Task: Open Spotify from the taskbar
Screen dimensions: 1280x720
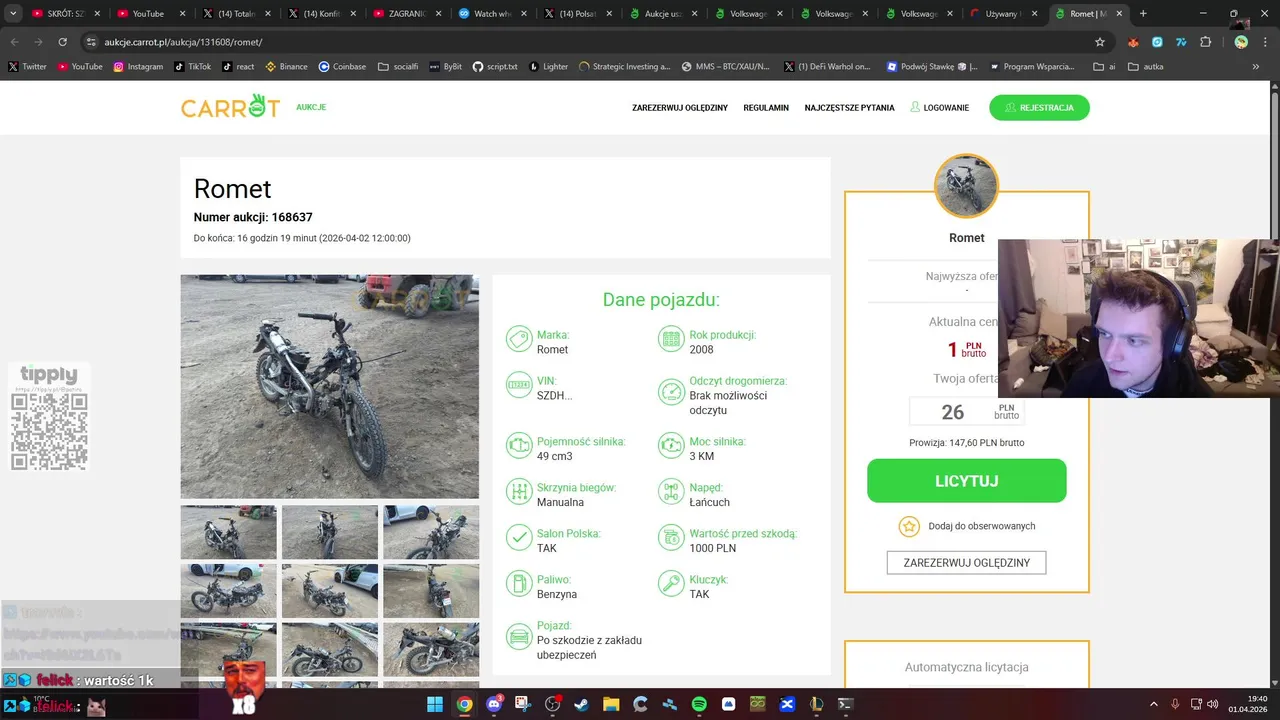Action: pyautogui.click(x=699, y=704)
